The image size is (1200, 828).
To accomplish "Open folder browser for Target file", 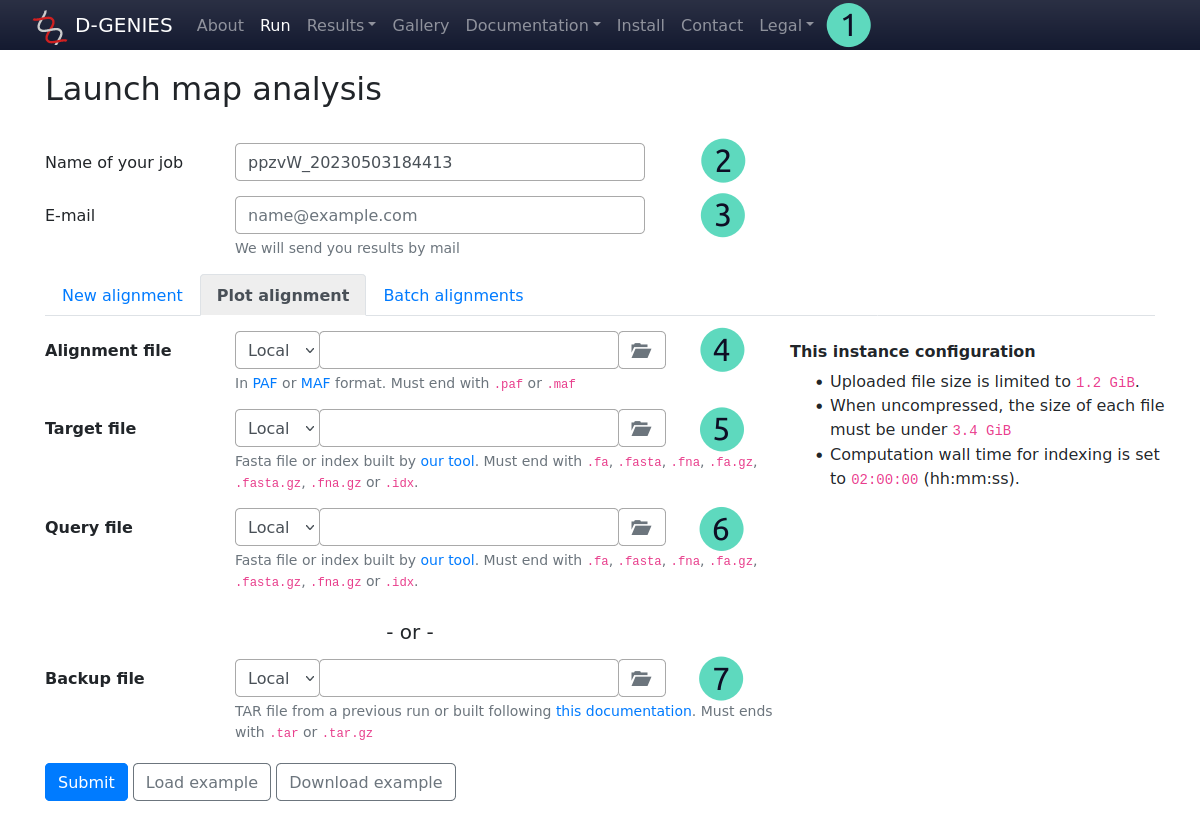I will pos(641,429).
